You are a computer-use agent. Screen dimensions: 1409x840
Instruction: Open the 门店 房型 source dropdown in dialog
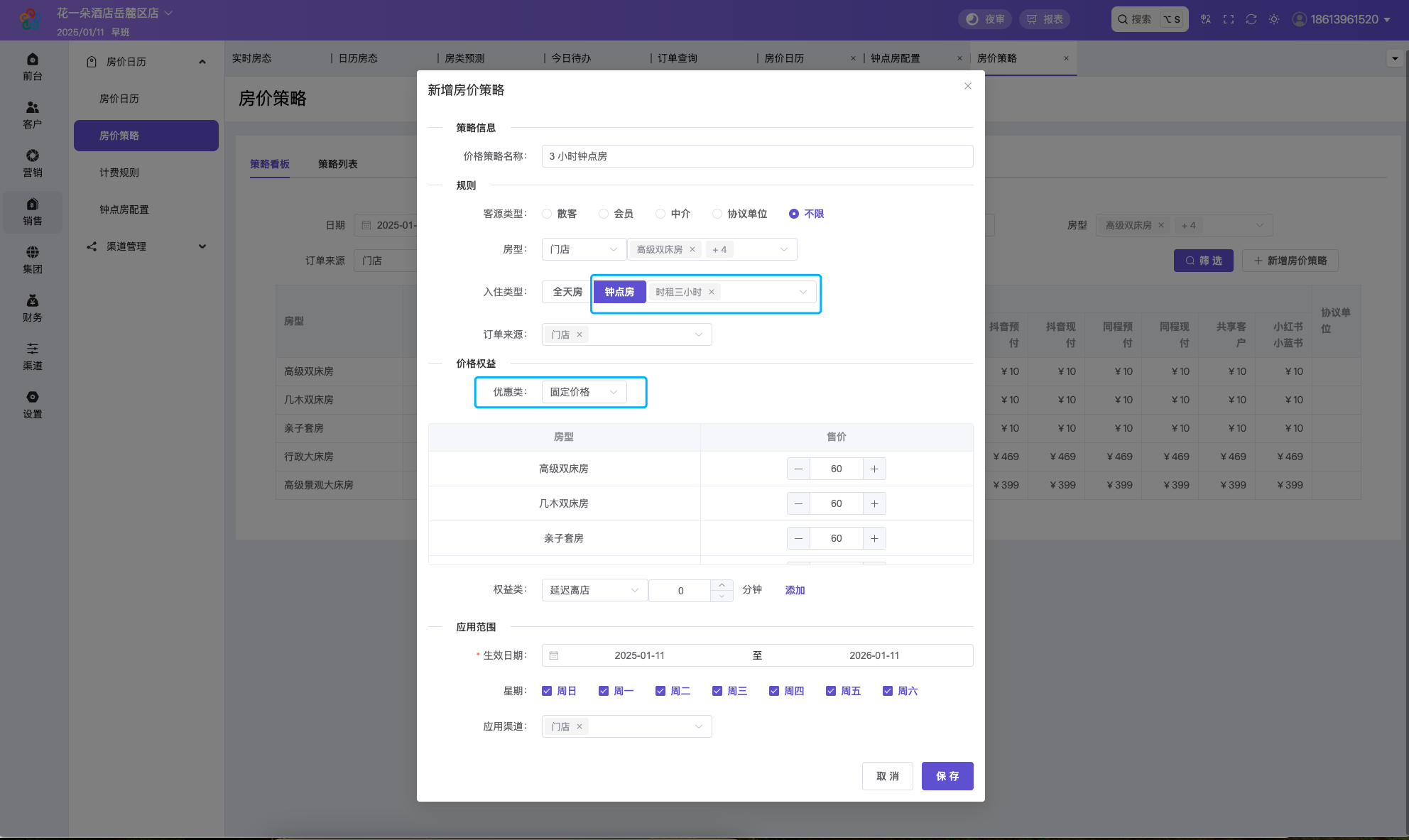pos(584,249)
